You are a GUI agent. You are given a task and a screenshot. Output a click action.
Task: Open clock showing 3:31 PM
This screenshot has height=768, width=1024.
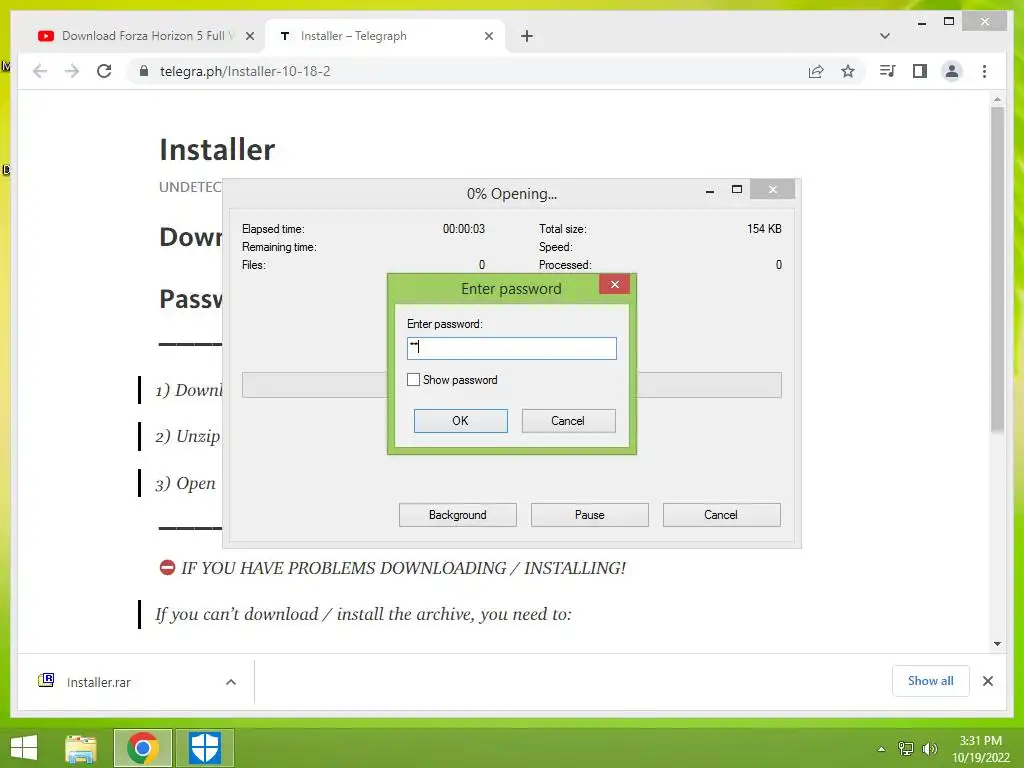(980, 749)
